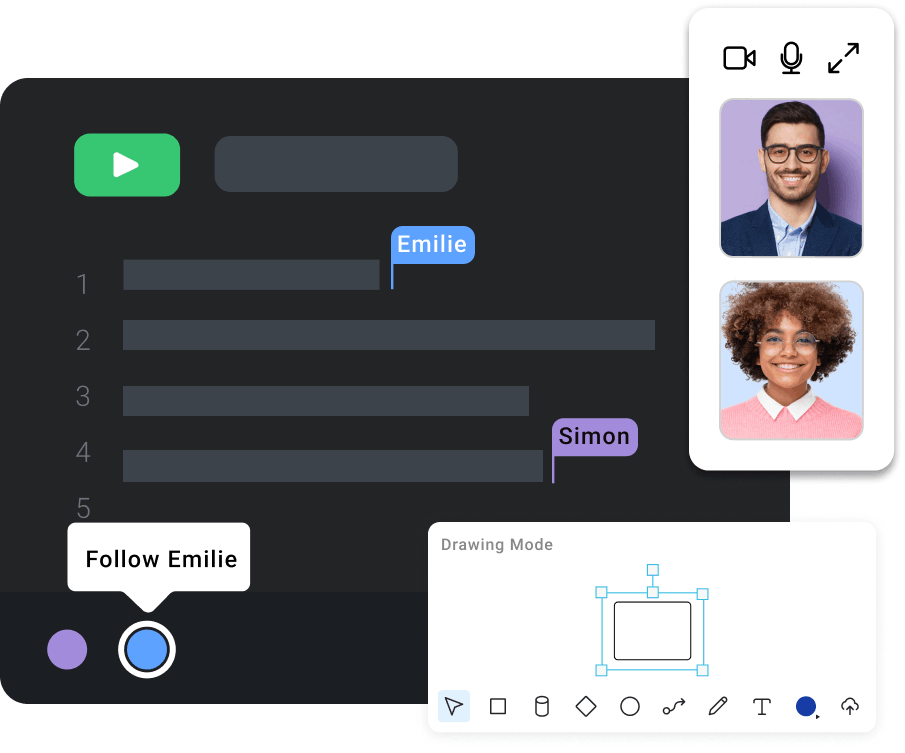Activate the curved connector tool
905x753 pixels.
(674, 707)
